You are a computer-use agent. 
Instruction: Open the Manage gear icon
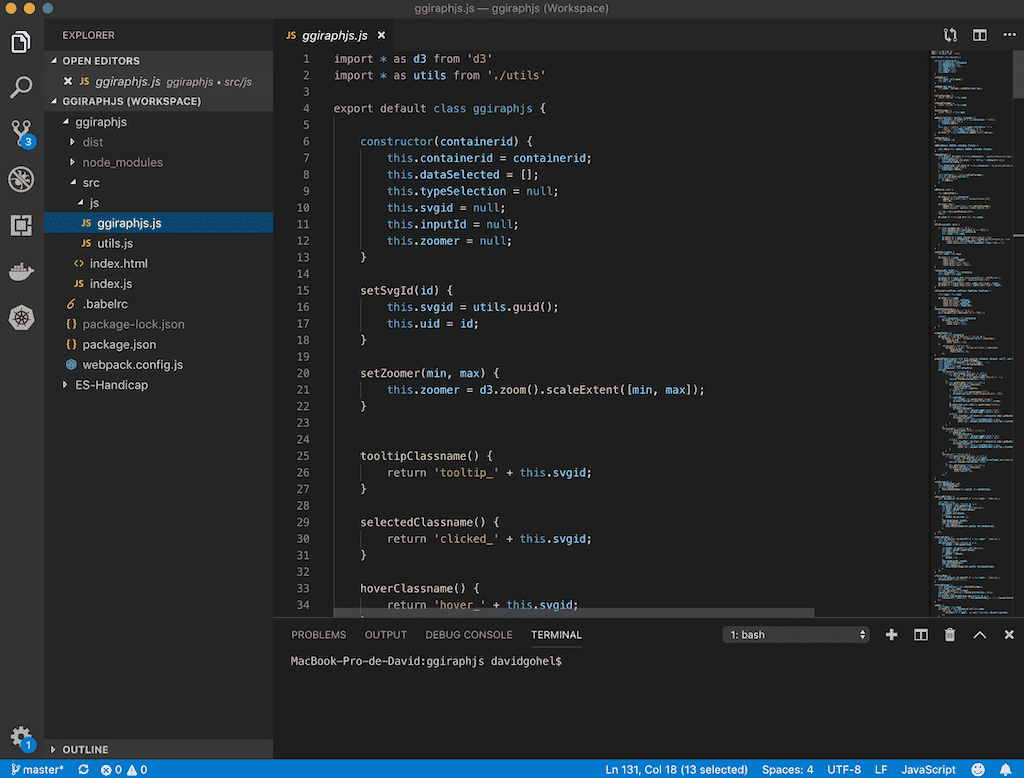click(22, 739)
